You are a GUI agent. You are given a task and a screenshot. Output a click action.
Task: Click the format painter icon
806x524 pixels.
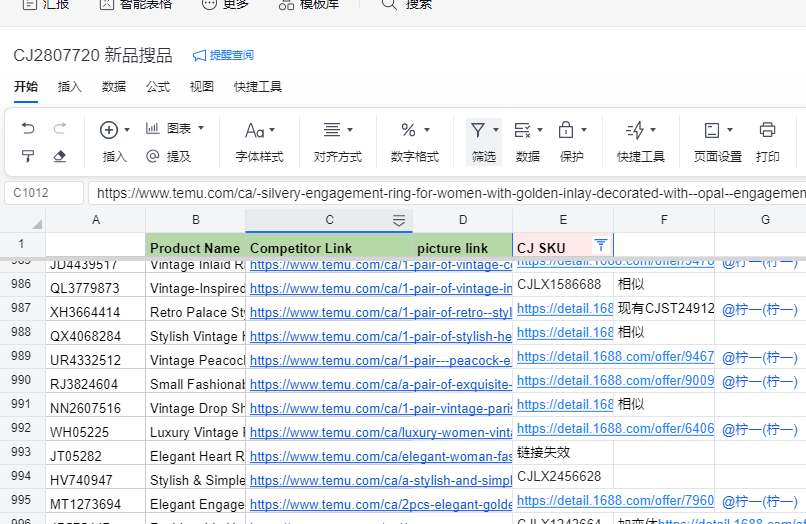(28, 156)
